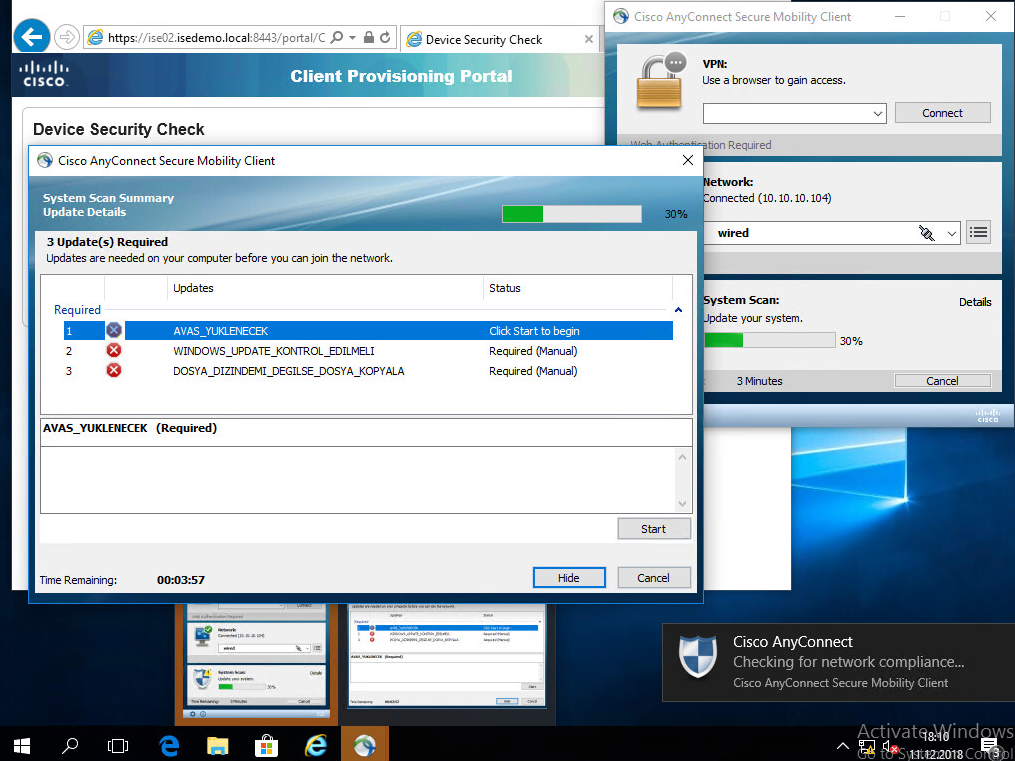Switch to Internet Explorer on the taskbar
The height and width of the screenshot is (761, 1015).
point(316,745)
